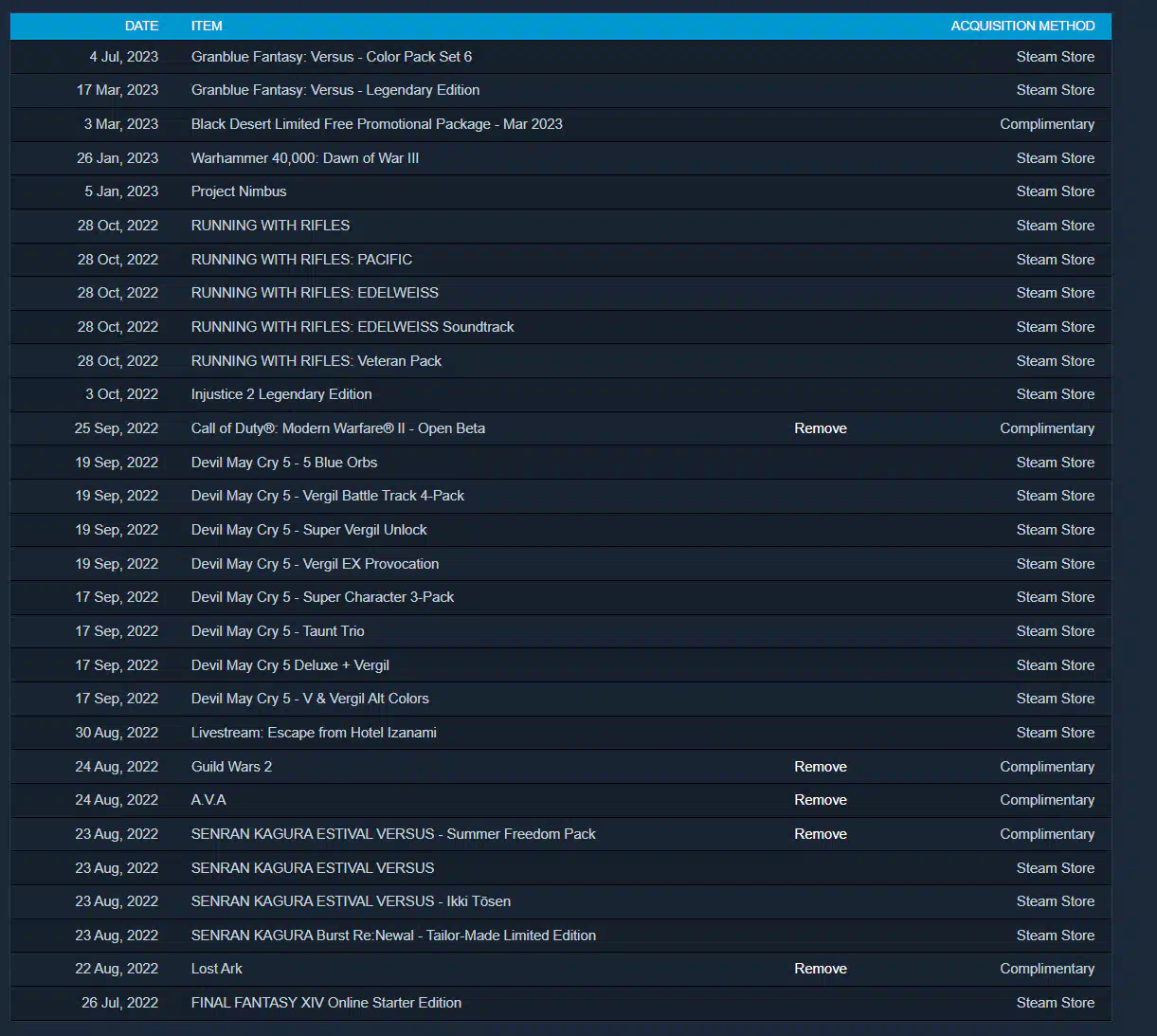
Task: Click Injustice 2 Legendary Edition
Action: coord(281,394)
